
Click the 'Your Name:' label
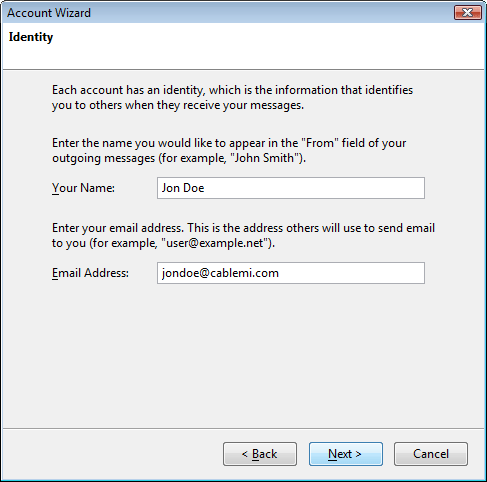pyautogui.click(x=83, y=188)
